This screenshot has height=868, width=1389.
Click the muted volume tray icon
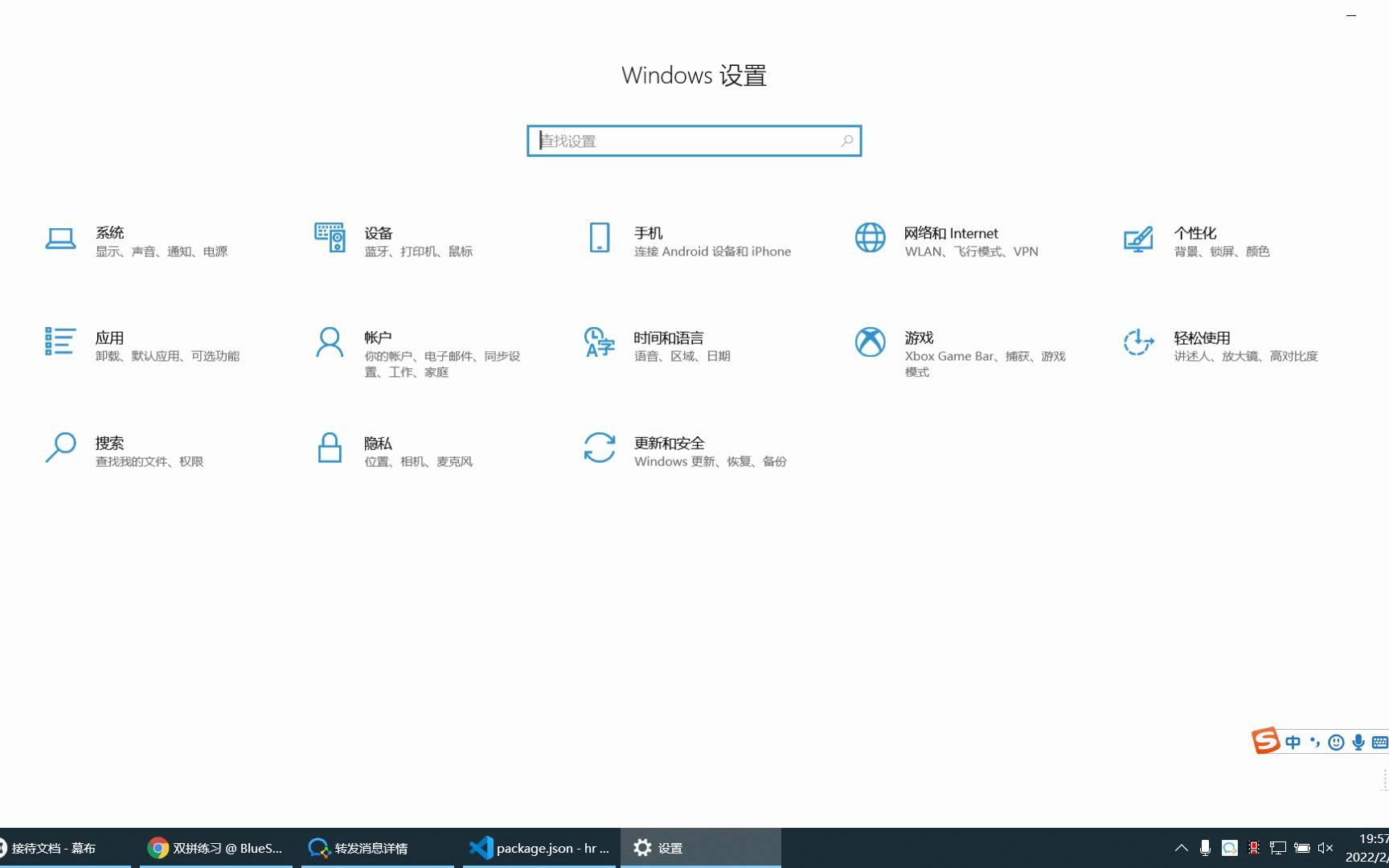click(1326, 848)
